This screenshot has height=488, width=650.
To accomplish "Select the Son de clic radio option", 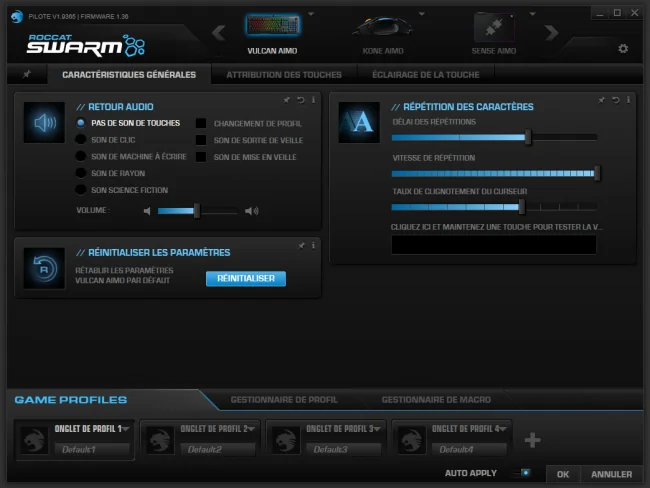I will (81, 140).
